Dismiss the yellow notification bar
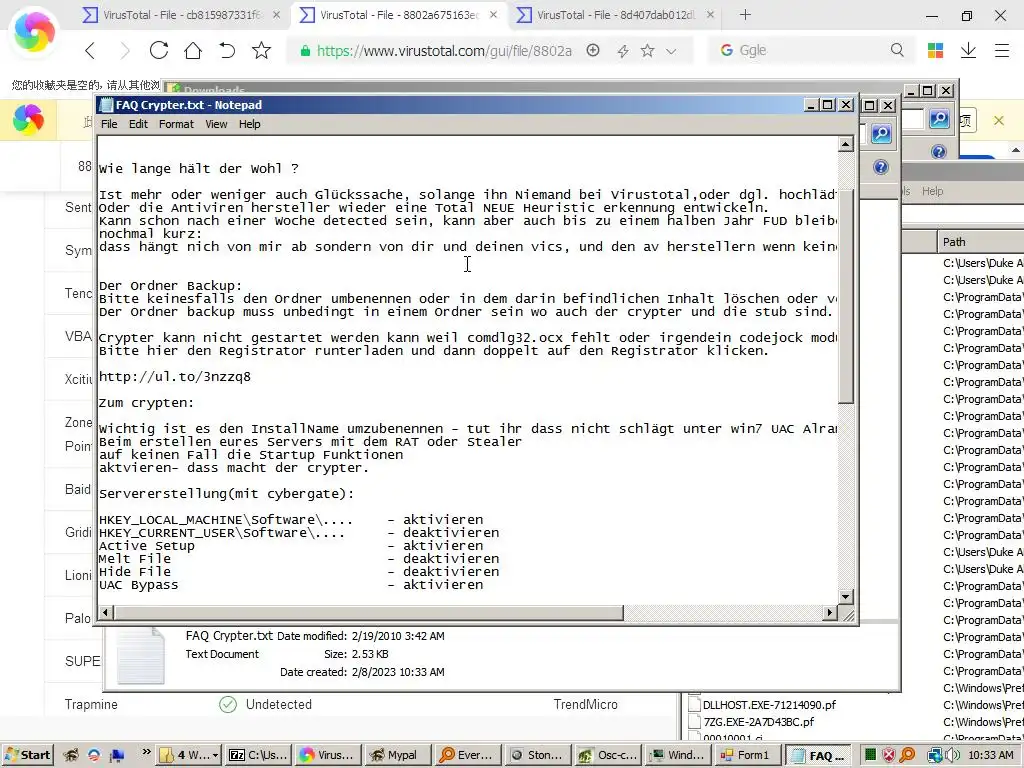Screen dimensions: 1024x768 pyautogui.click(x=999, y=120)
